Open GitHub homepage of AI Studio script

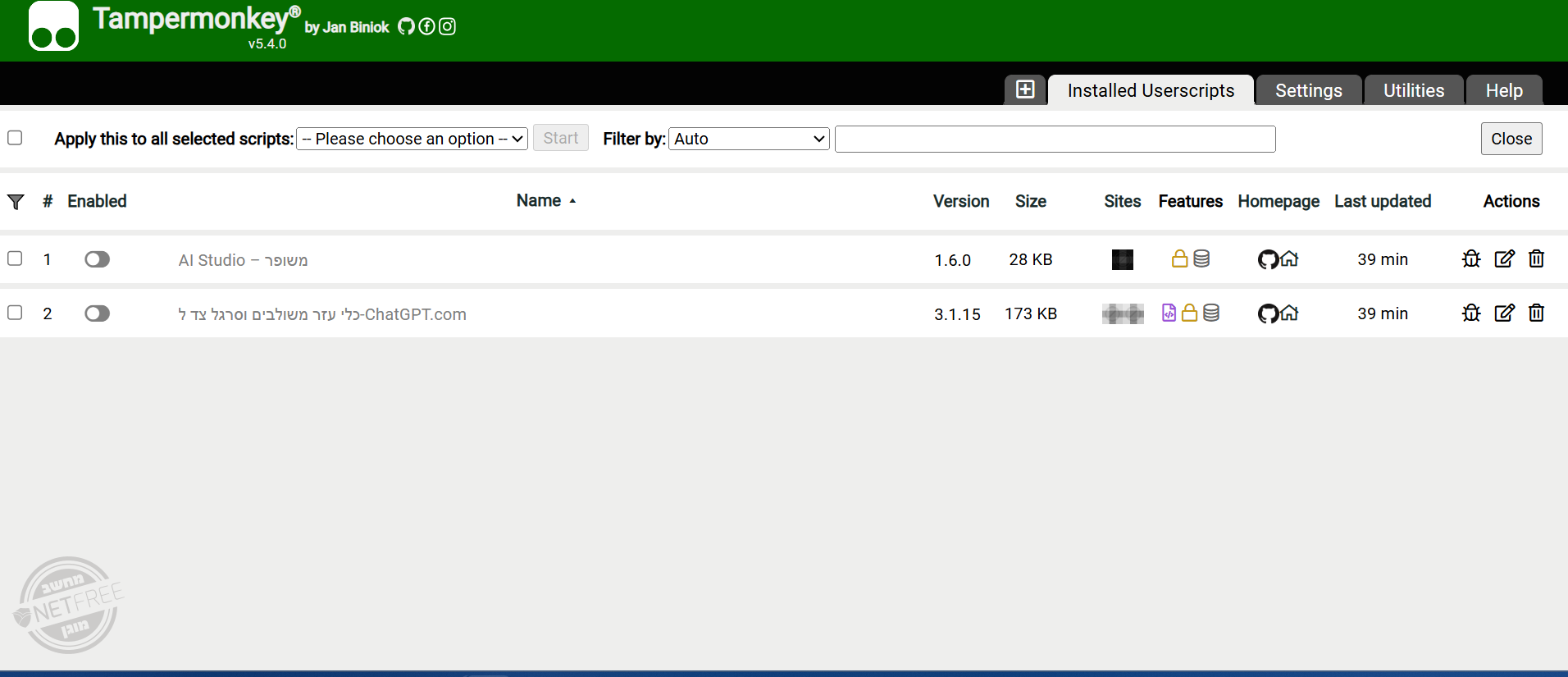pos(1268,260)
